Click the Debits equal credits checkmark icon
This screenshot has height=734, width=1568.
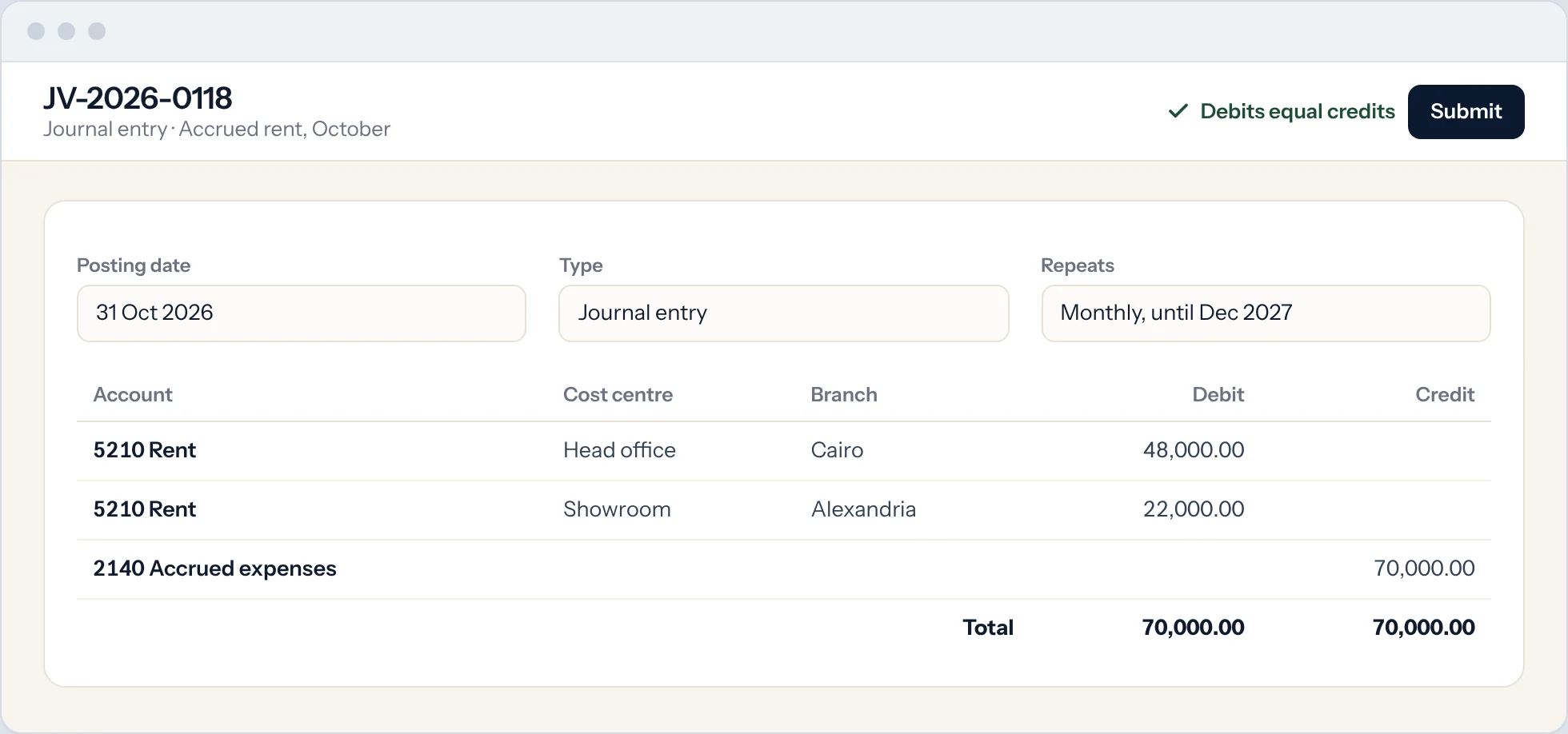click(x=1178, y=111)
